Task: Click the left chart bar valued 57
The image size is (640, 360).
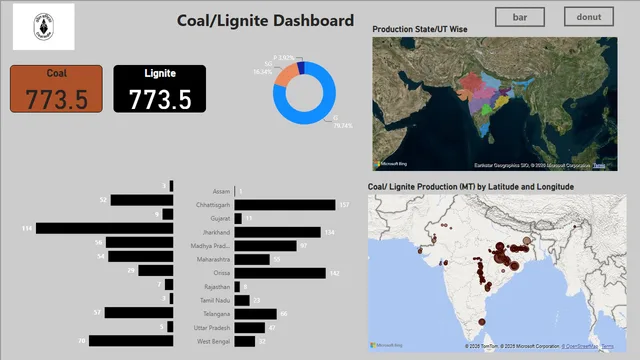Action: [x=139, y=313]
